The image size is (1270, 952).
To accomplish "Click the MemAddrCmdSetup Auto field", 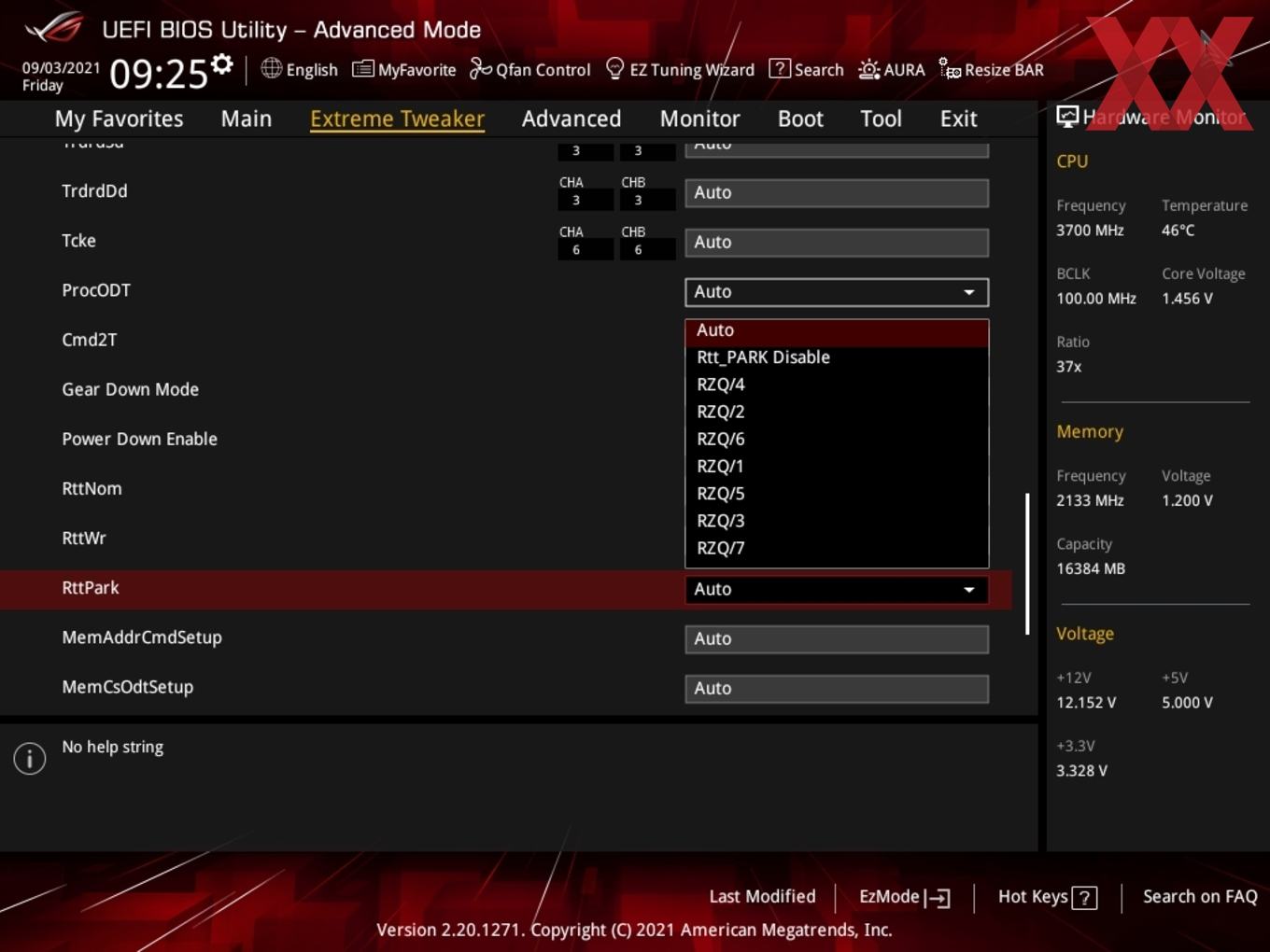I will 837,639.
